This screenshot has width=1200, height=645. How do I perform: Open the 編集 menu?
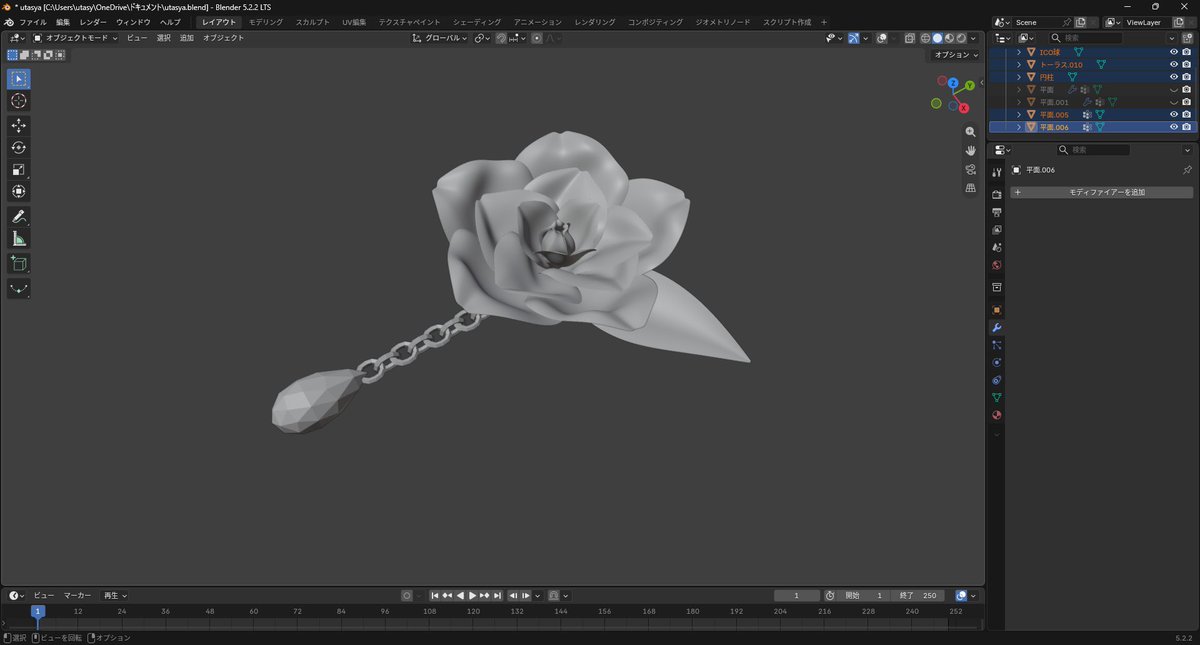pos(63,21)
